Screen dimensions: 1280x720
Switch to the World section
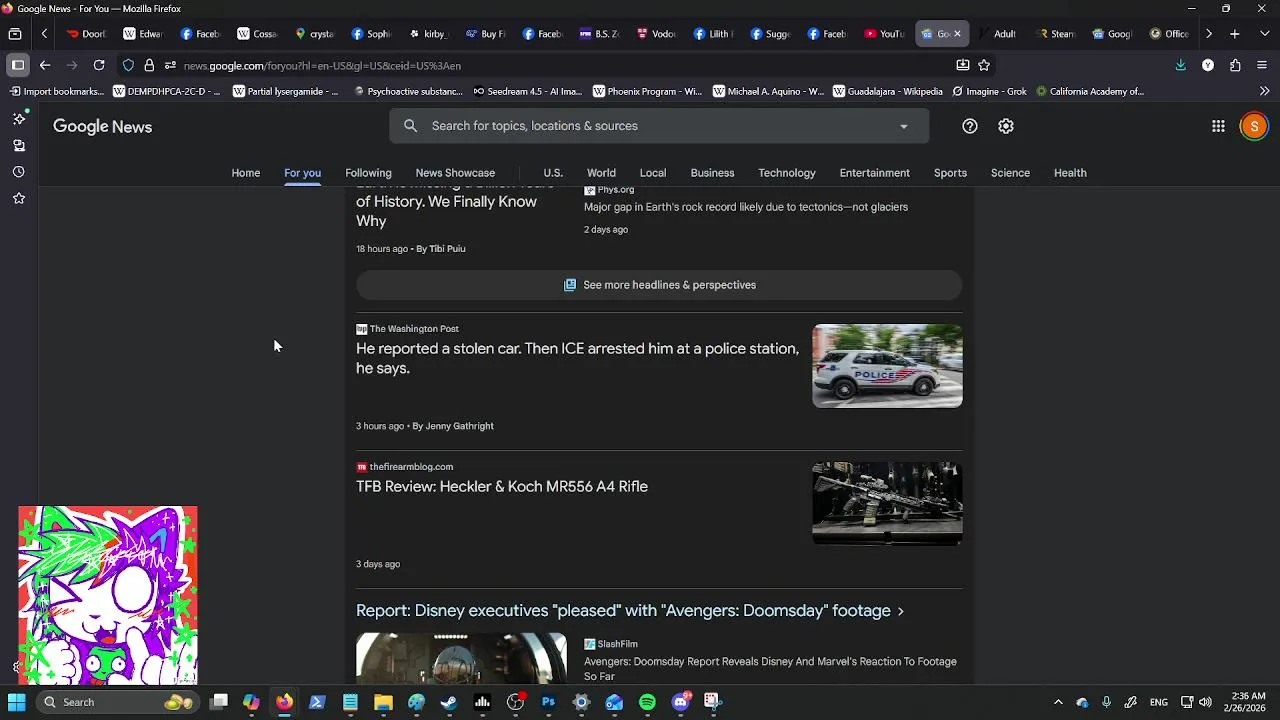point(601,173)
